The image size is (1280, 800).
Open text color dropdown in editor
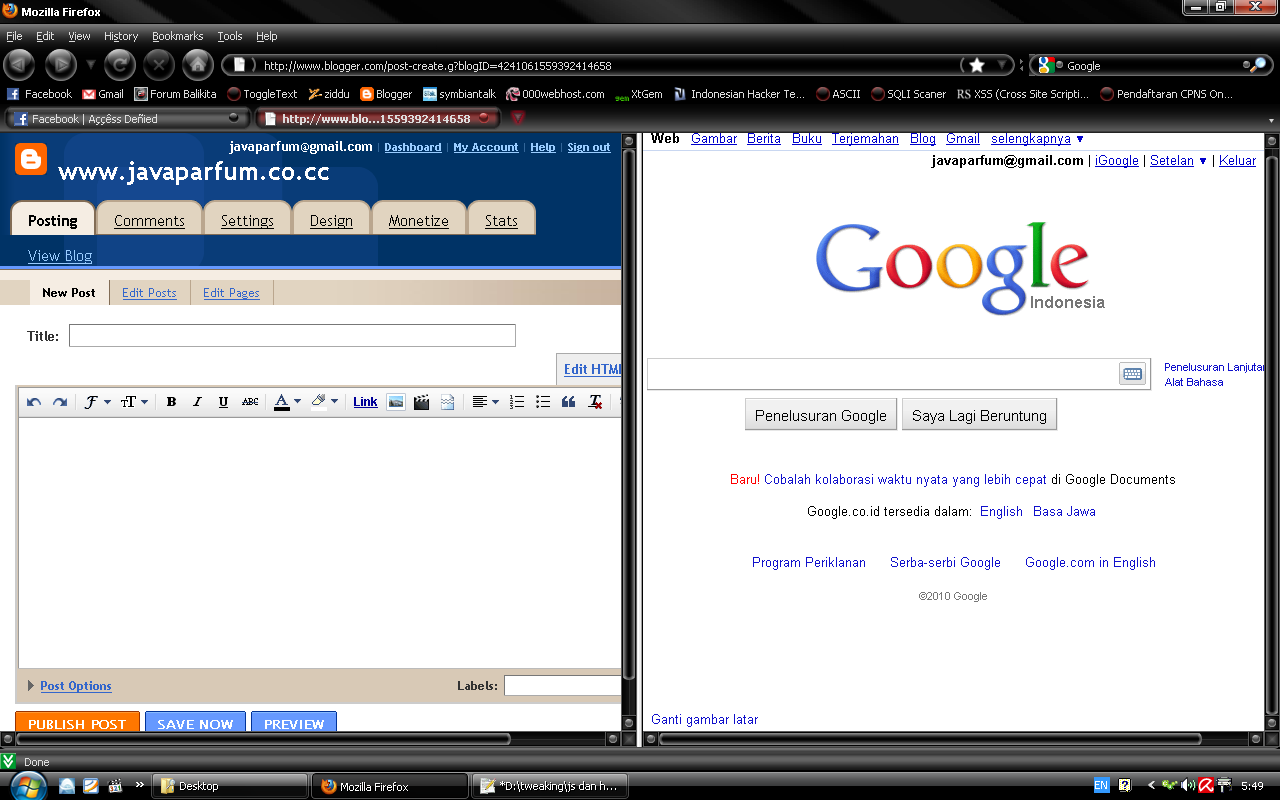pos(288,402)
